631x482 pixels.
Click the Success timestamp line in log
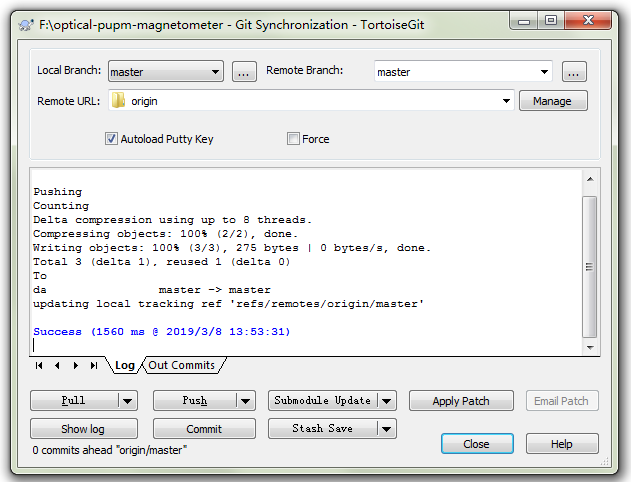pyautogui.click(x=162, y=332)
